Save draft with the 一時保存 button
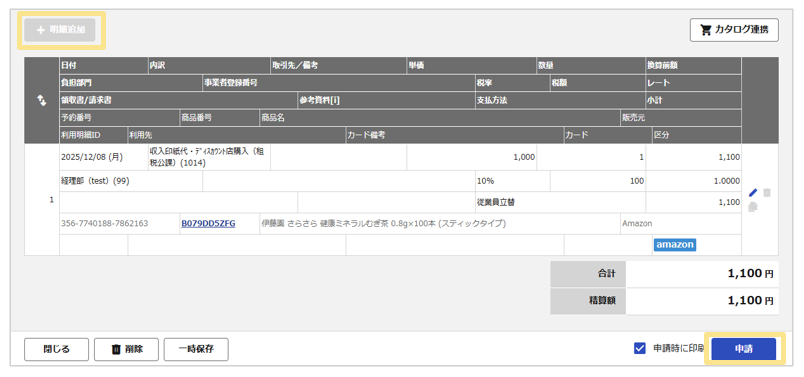804x377 pixels. tap(196, 349)
